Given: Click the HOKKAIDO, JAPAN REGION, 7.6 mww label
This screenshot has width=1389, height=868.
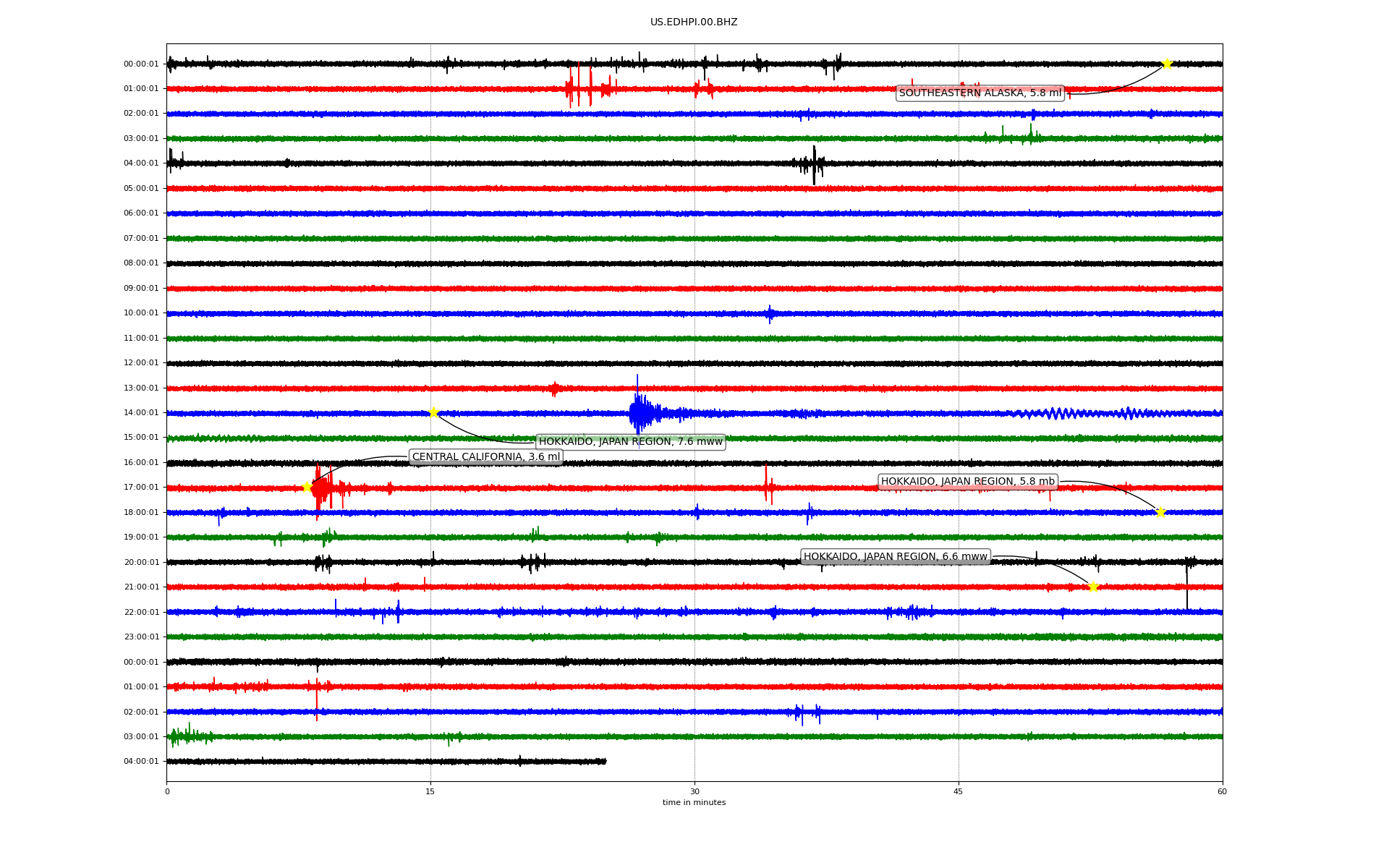Looking at the screenshot, I should pyautogui.click(x=630, y=441).
